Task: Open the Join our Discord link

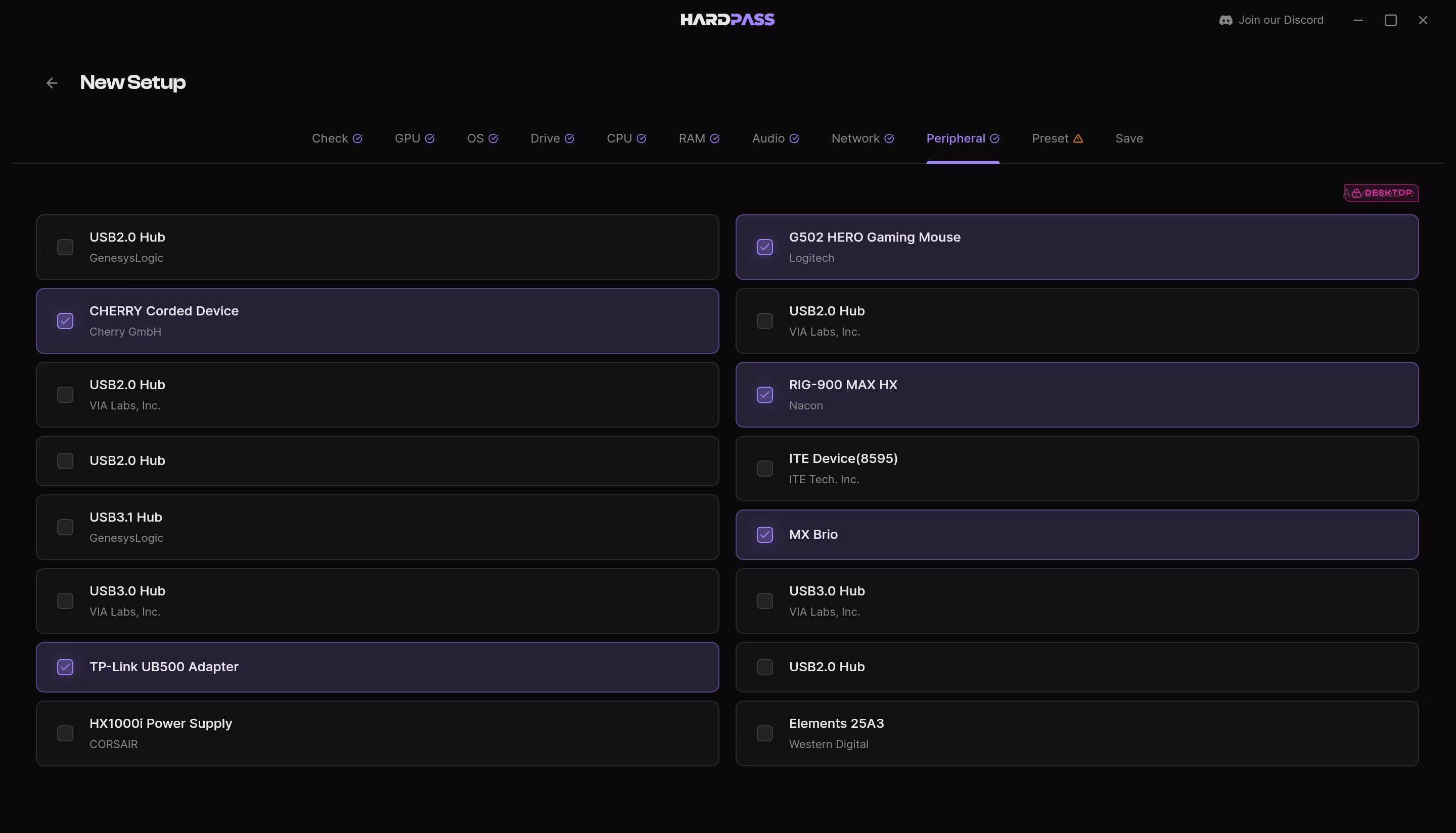Action: click(1271, 20)
